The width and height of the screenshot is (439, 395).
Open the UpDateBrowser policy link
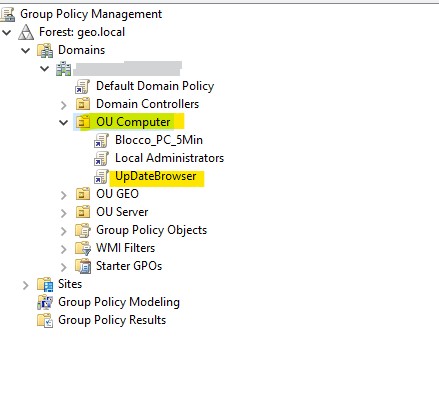coord(156,176)
